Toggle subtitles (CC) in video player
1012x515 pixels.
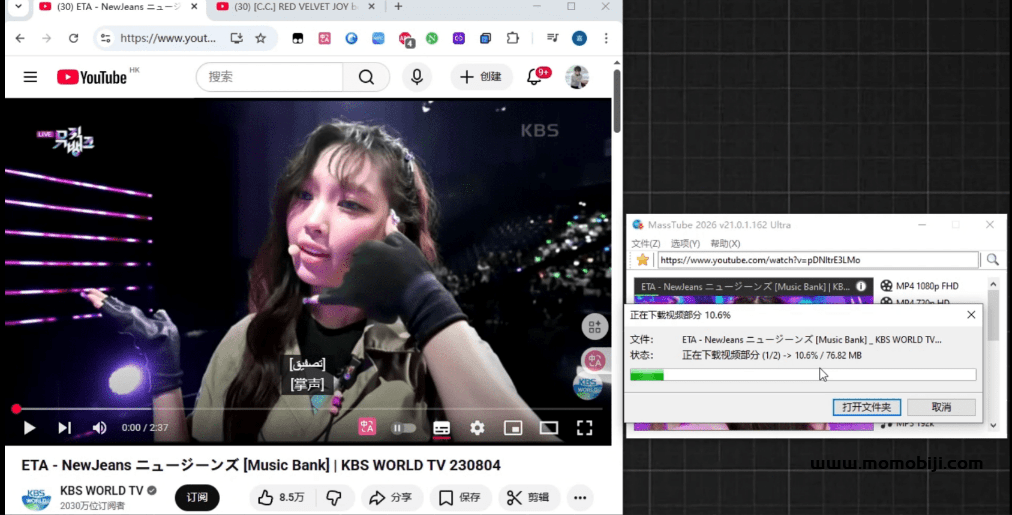[x=441, y=428]
